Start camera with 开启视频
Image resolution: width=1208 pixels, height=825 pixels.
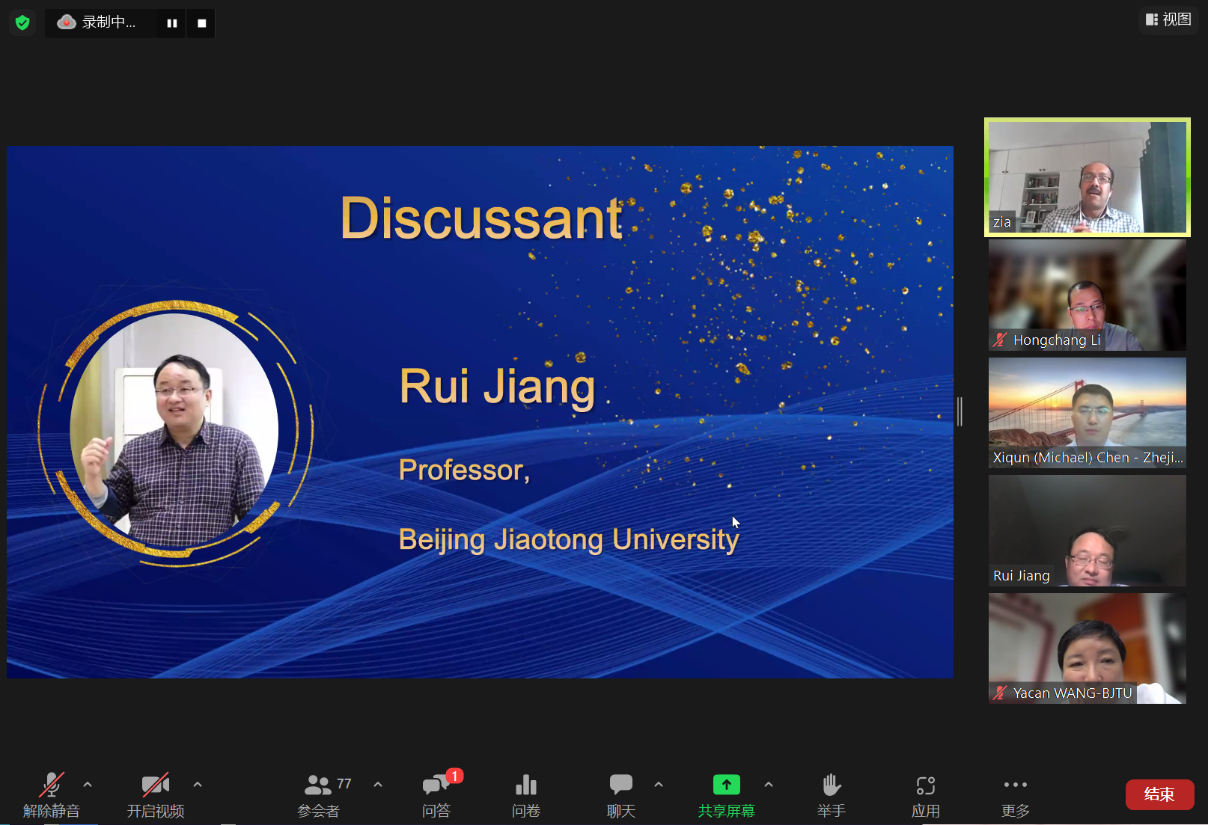point(155,796)
